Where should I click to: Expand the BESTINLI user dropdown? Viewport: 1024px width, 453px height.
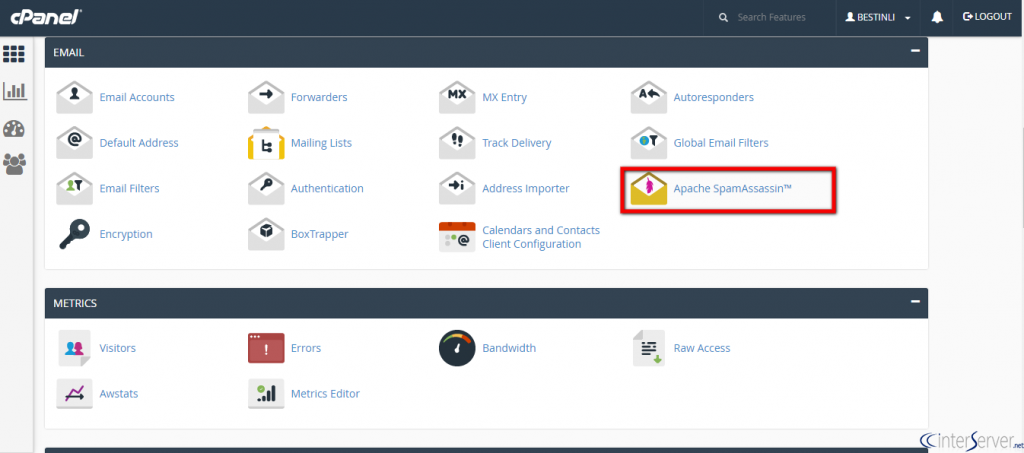(x=878, y=17)
